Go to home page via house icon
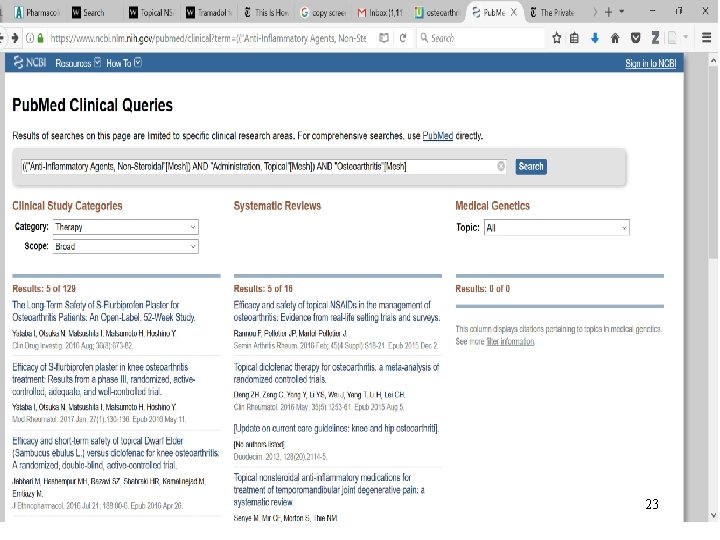Viewport: 720px width, 540px height. click(x=615, y=38)
